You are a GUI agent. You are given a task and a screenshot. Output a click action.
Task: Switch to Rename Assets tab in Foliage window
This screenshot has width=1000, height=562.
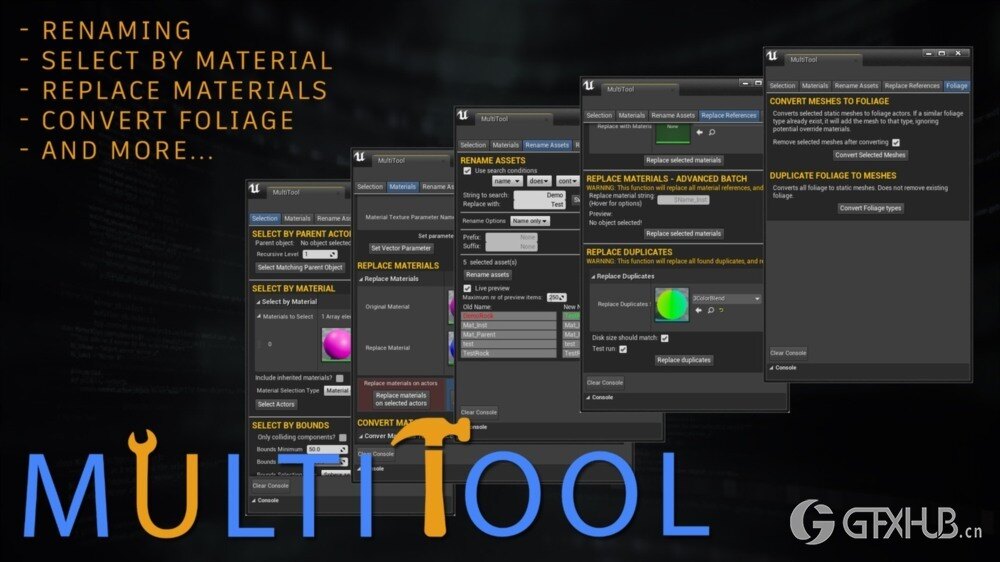click(856, 85)
